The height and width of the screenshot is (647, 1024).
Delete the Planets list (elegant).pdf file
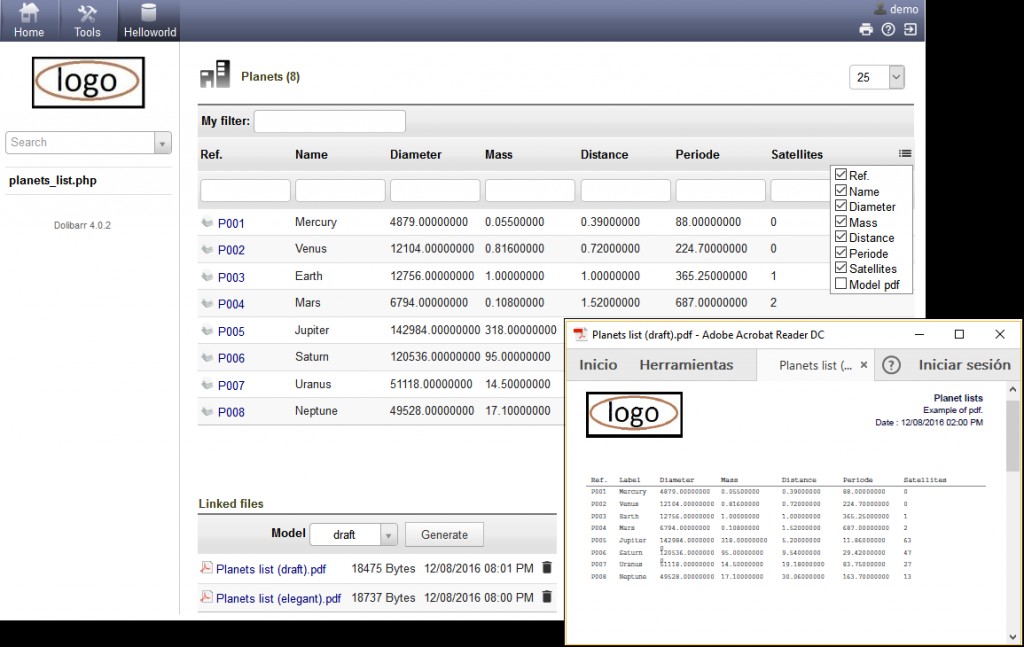coord(546,597)
